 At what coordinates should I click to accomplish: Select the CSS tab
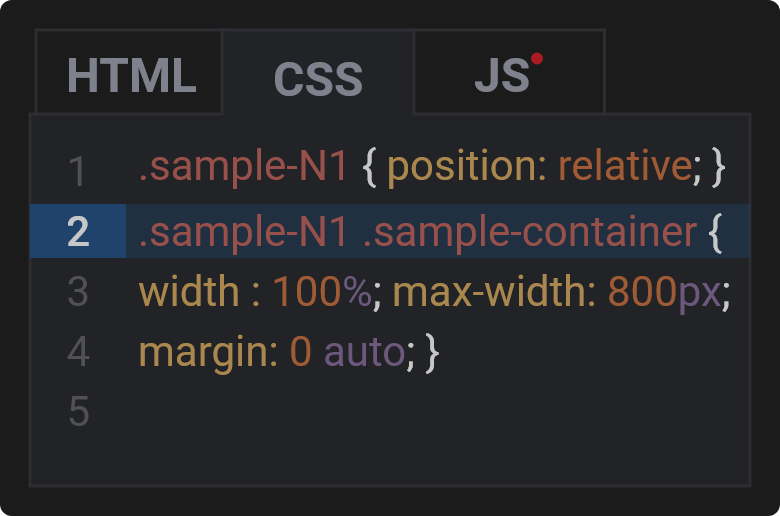(x=318, y=73)
